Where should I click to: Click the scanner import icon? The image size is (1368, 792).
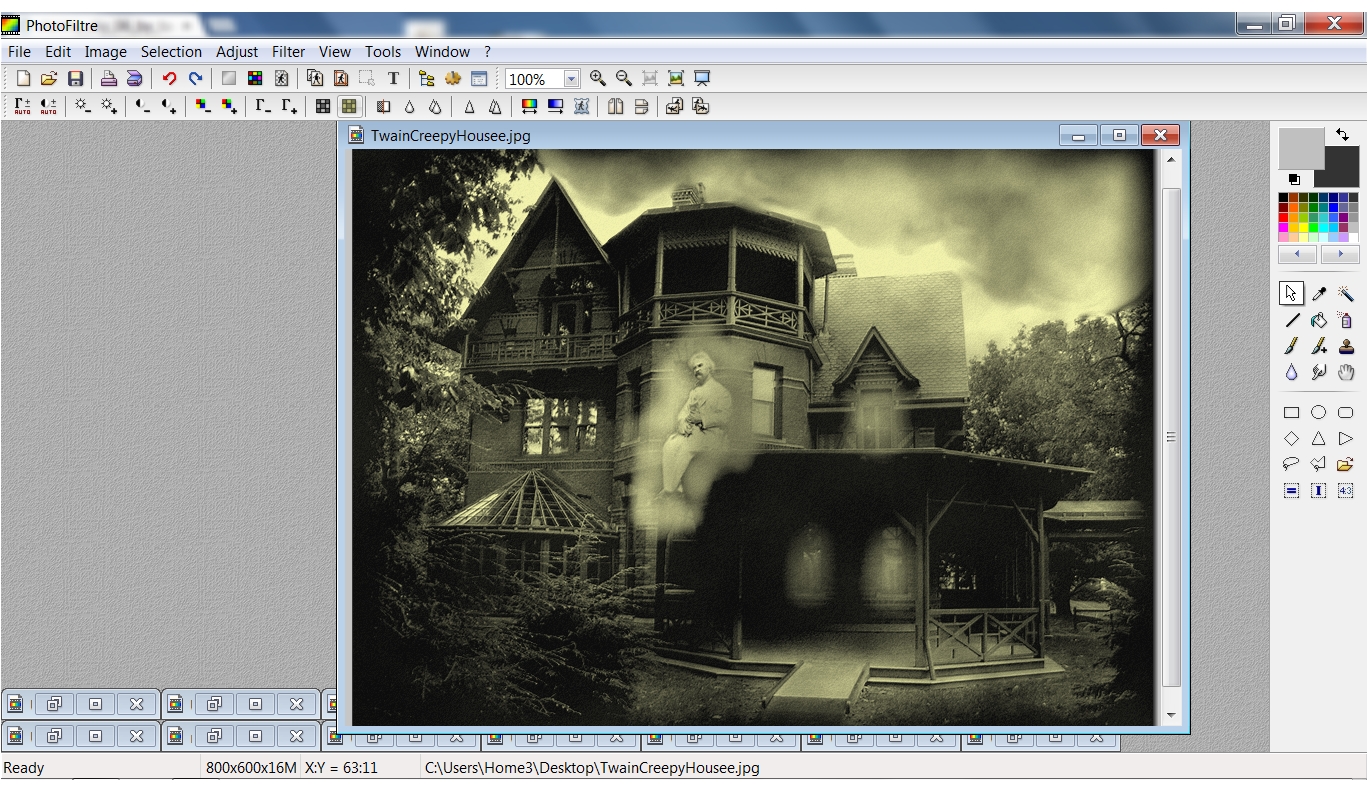pos(134,79)
